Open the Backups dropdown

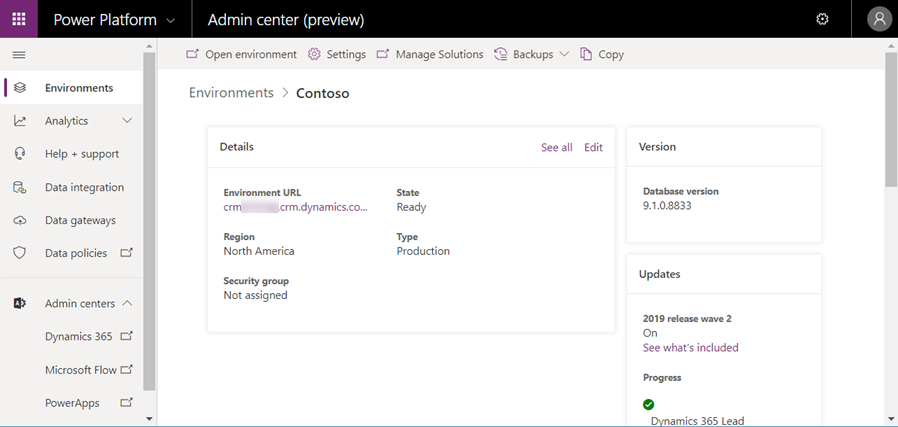(x=564, y=55)
